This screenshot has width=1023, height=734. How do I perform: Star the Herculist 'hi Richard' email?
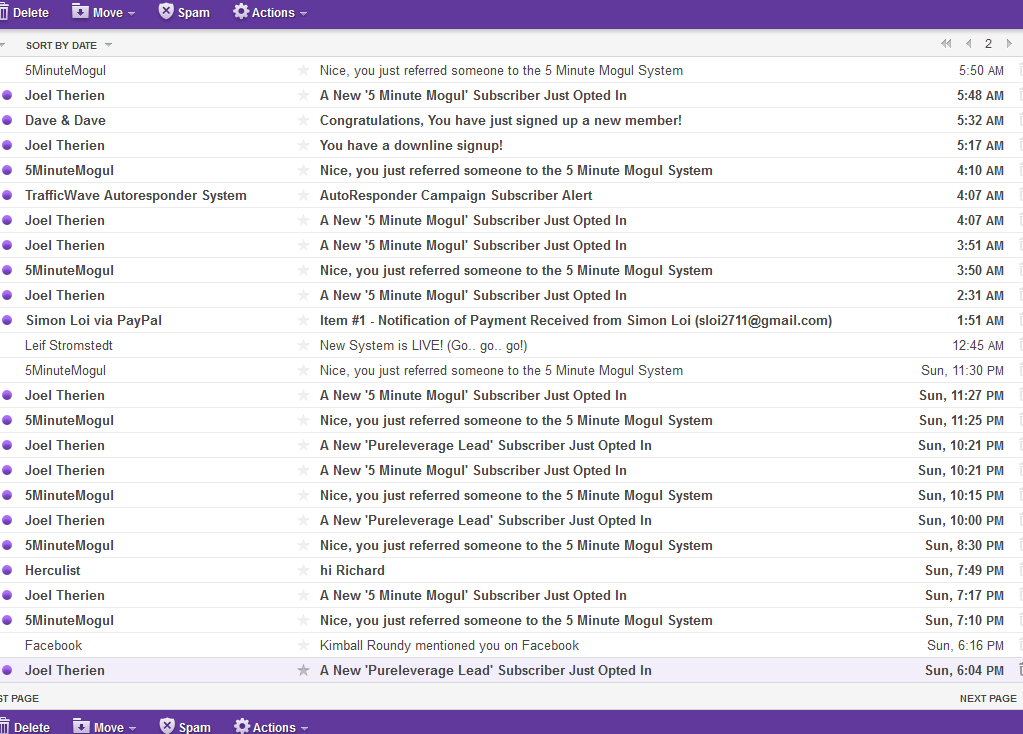pyautogui.click(x=303, y=570)
